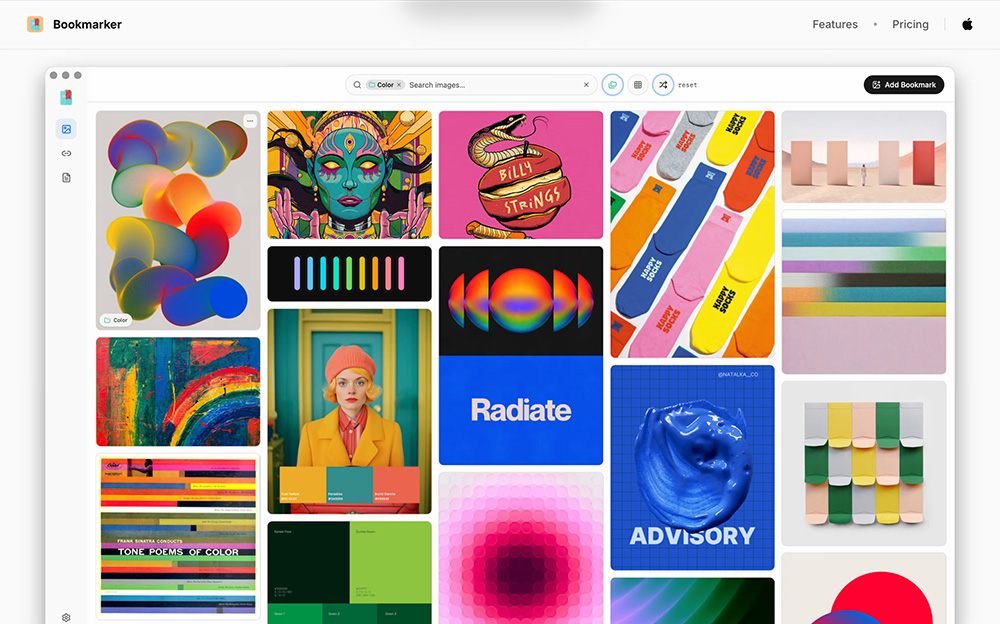The image size is (1000, 624).
Task: Open the links section in sidebar
Action: 66,153
